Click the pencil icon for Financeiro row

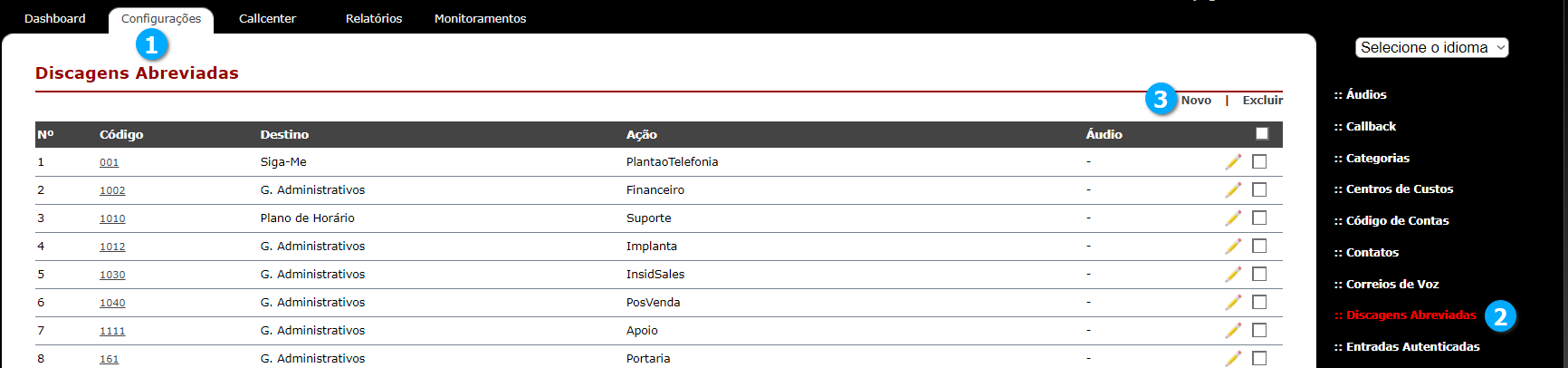[1233, 189]
